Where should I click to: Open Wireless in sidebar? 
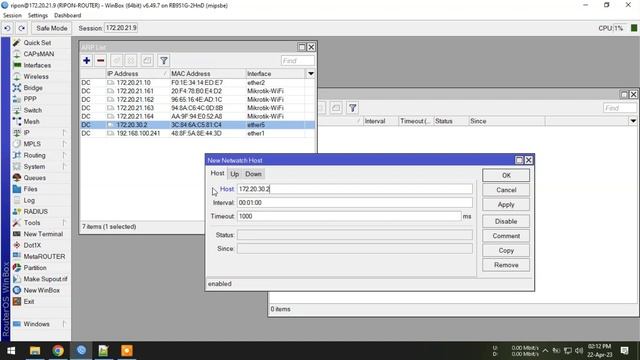coord(36,76)
